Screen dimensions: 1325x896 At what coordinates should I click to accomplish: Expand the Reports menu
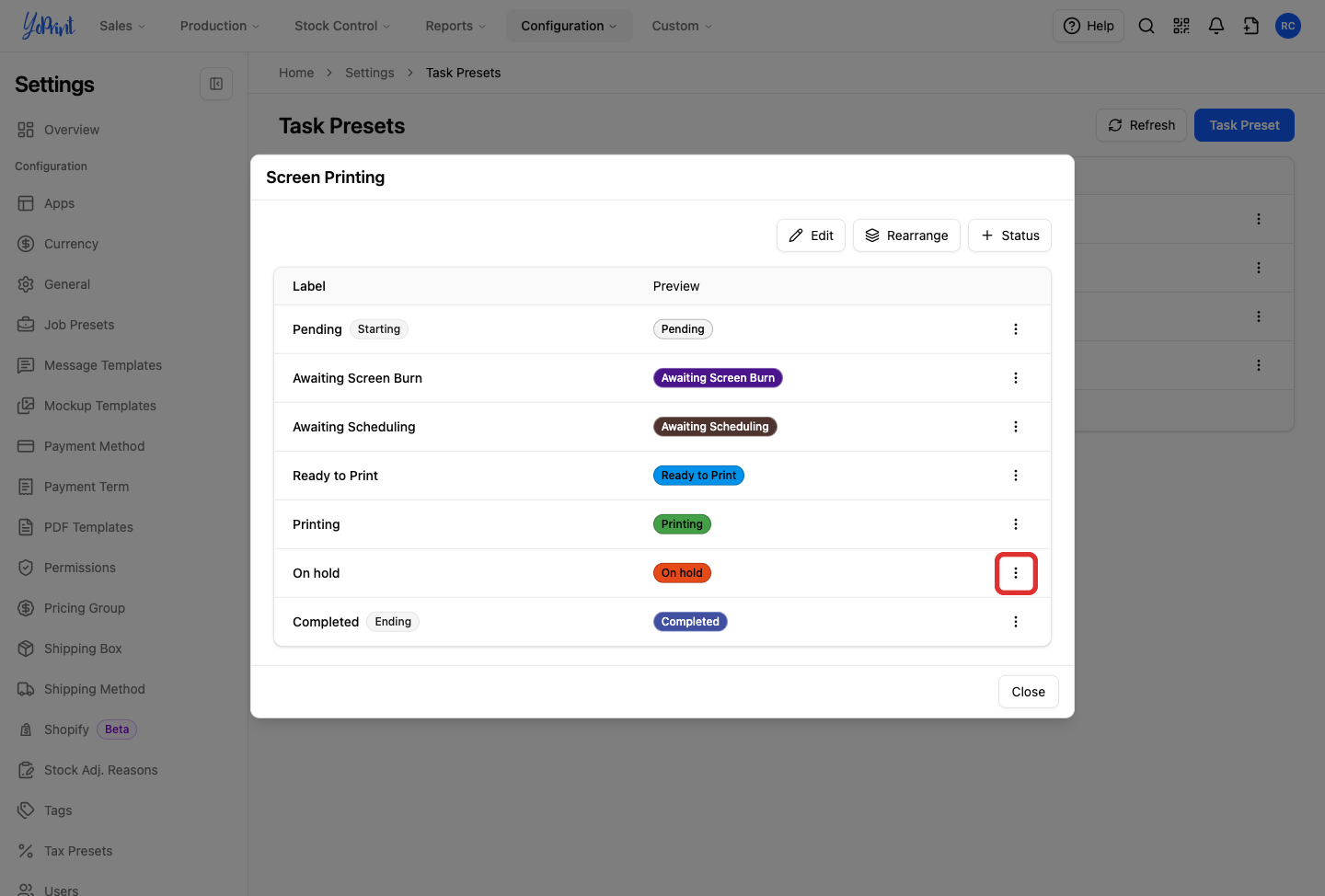[x=455, y=26]
